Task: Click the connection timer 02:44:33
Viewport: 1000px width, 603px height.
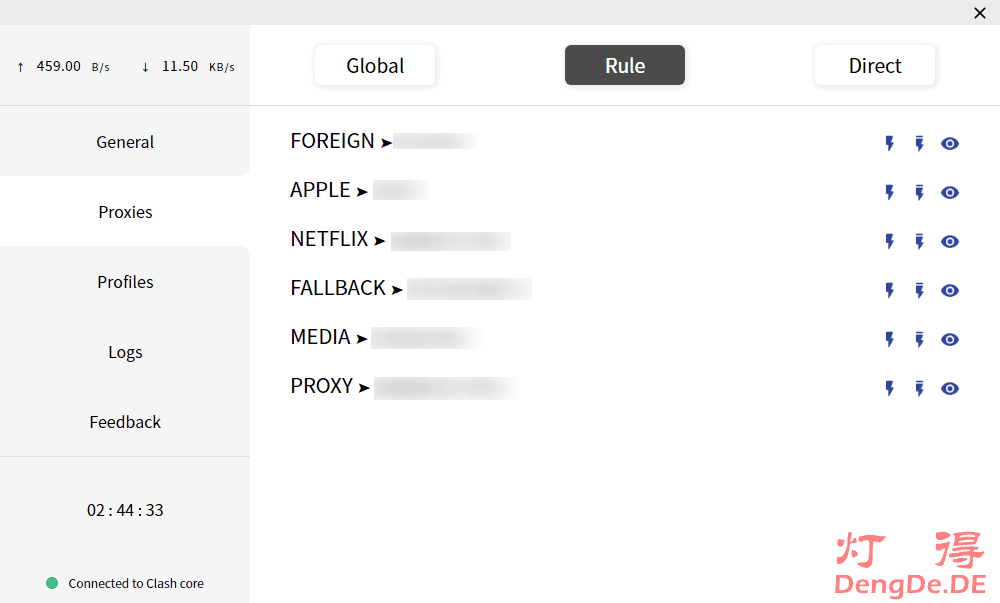Action: [125, 510]
